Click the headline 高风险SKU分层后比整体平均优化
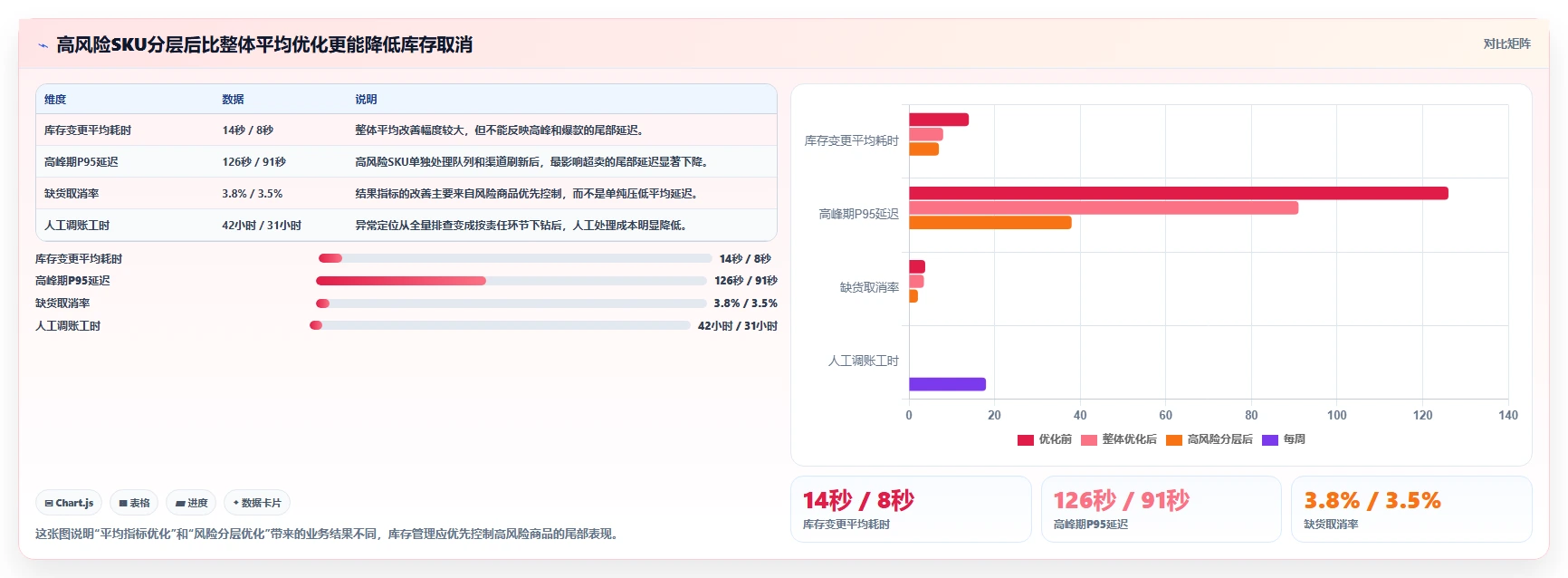This screenshot has height=578, width=1568. [264, 44]
